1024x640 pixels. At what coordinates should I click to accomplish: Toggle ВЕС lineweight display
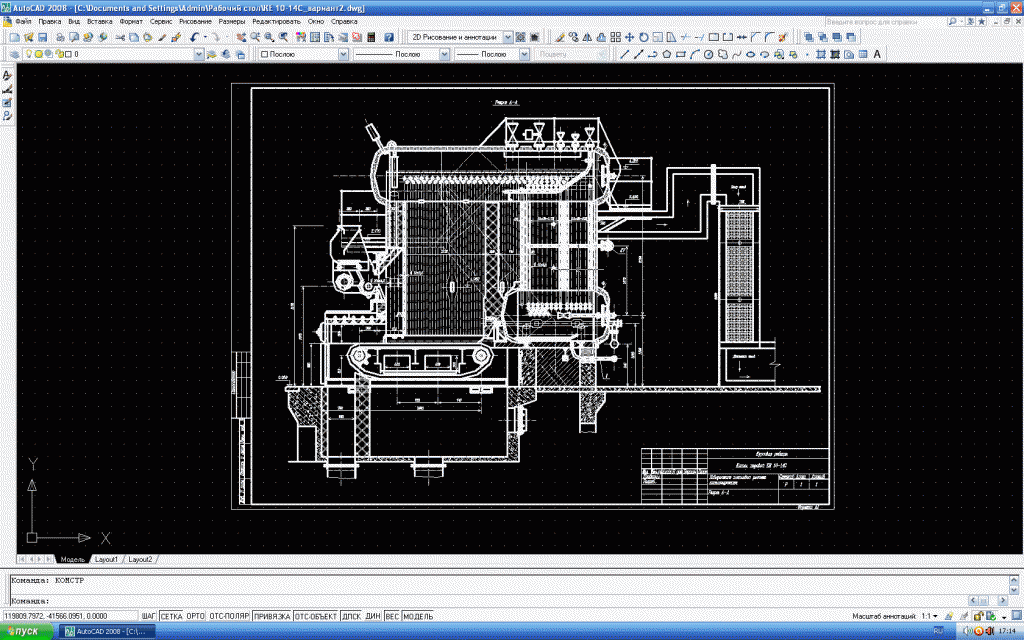(392, 616)
